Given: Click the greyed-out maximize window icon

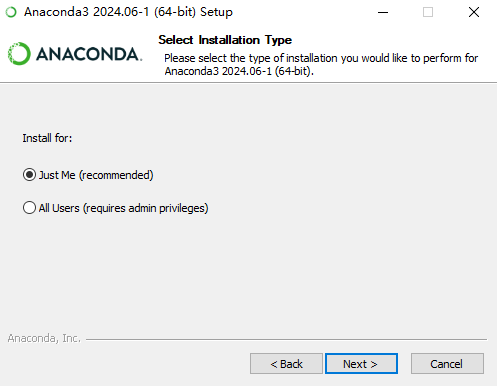Looking at the screenshot, I should pyautogui.click(x=428, y=12).
